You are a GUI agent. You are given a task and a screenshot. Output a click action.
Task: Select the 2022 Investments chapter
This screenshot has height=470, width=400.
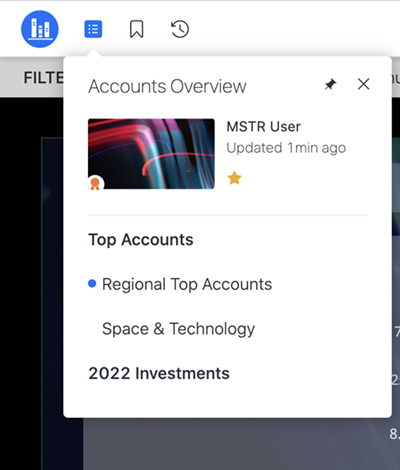coord(159,373)
